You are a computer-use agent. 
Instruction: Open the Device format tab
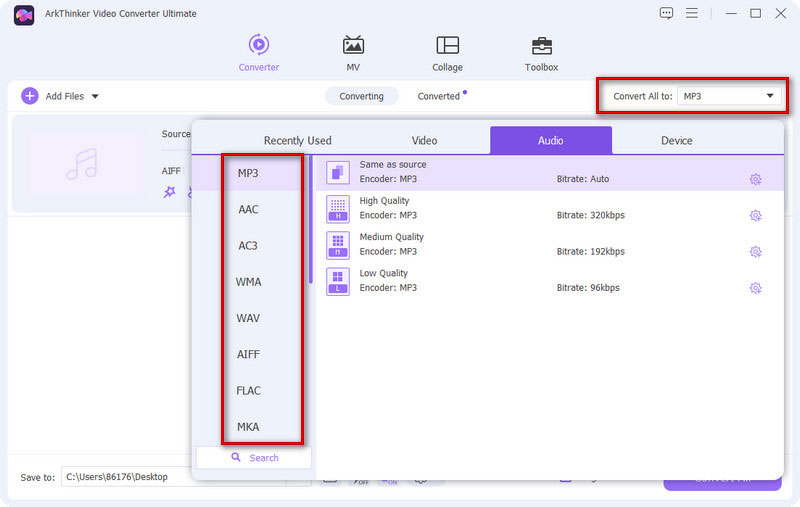[677, 140]
